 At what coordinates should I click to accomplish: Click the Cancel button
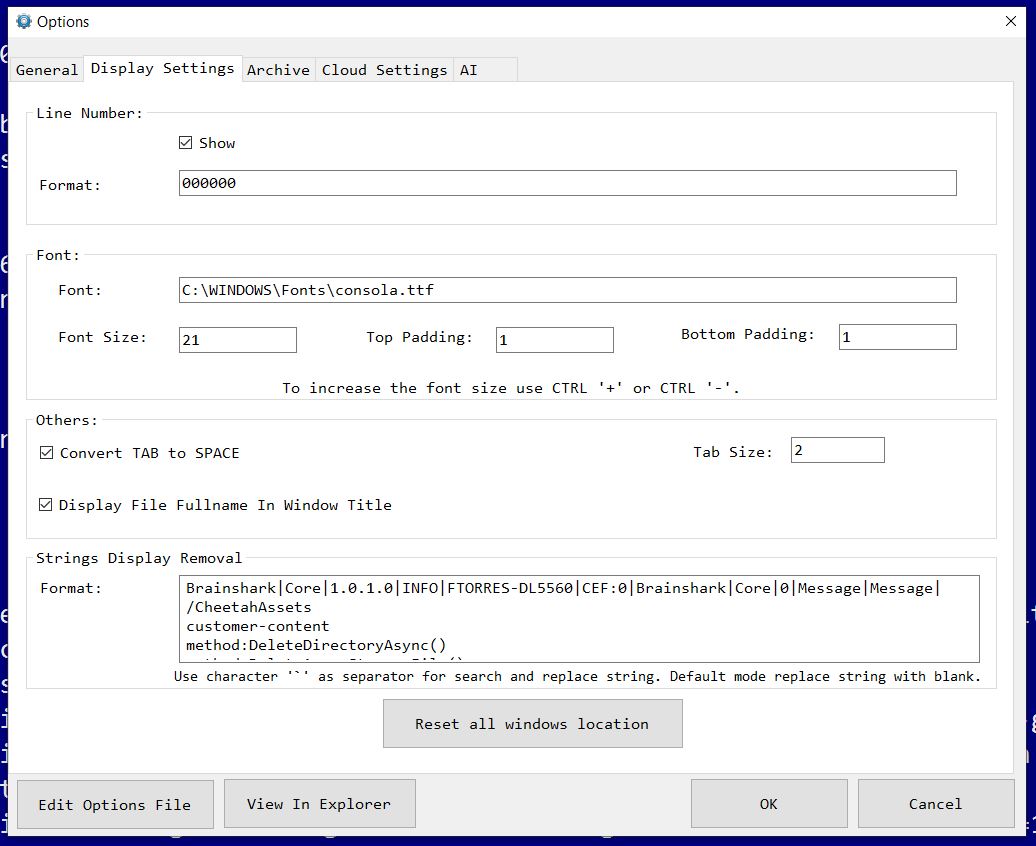pos(936,804)
